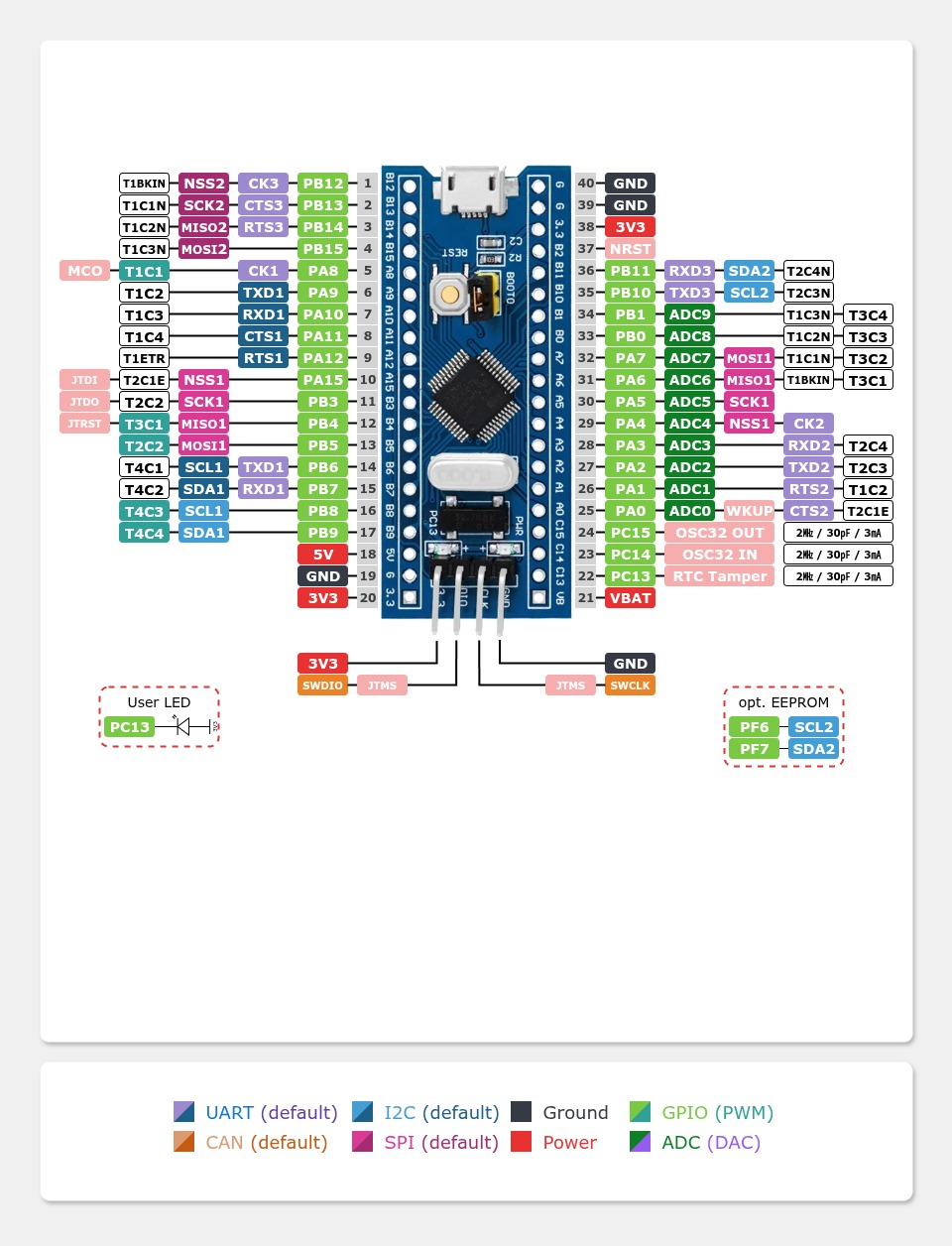Click the red 5V power pin label

(x=322, y=555)
